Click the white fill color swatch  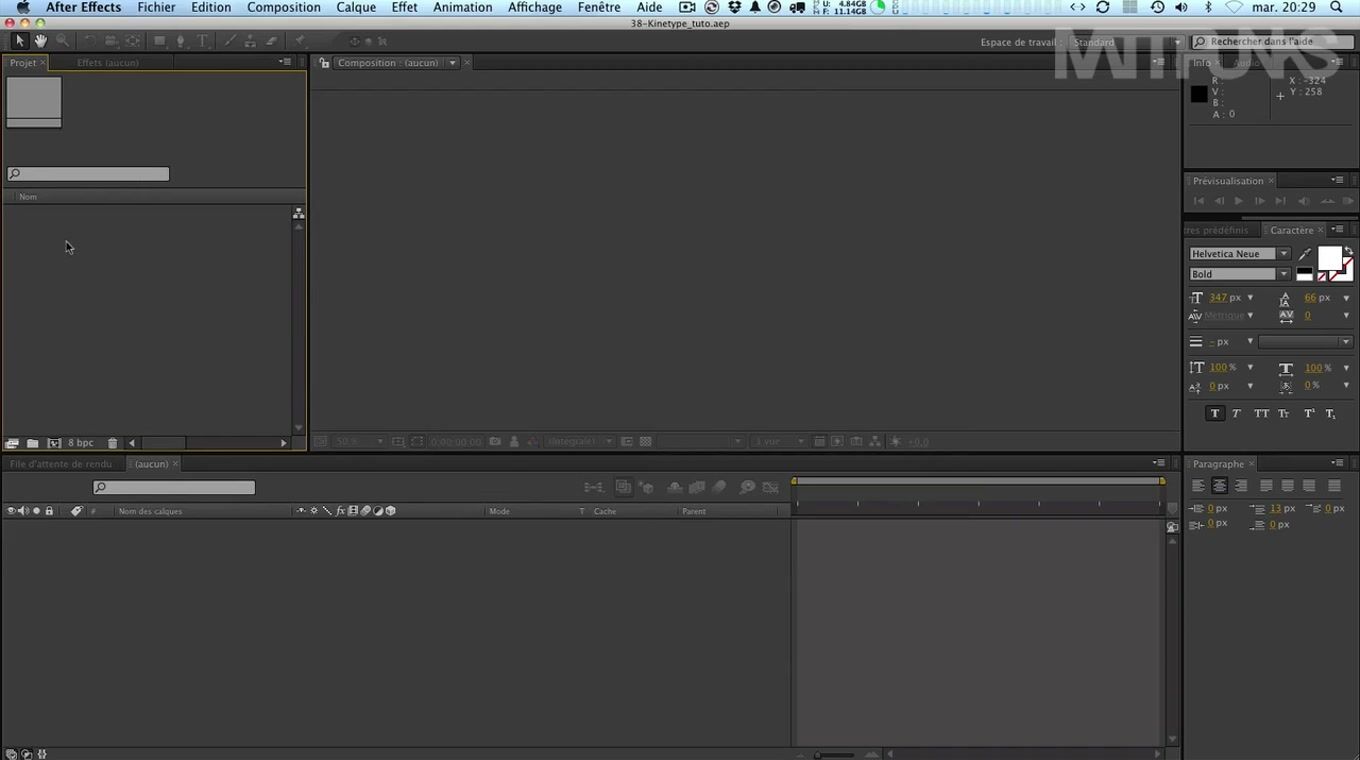point(1329,258)
